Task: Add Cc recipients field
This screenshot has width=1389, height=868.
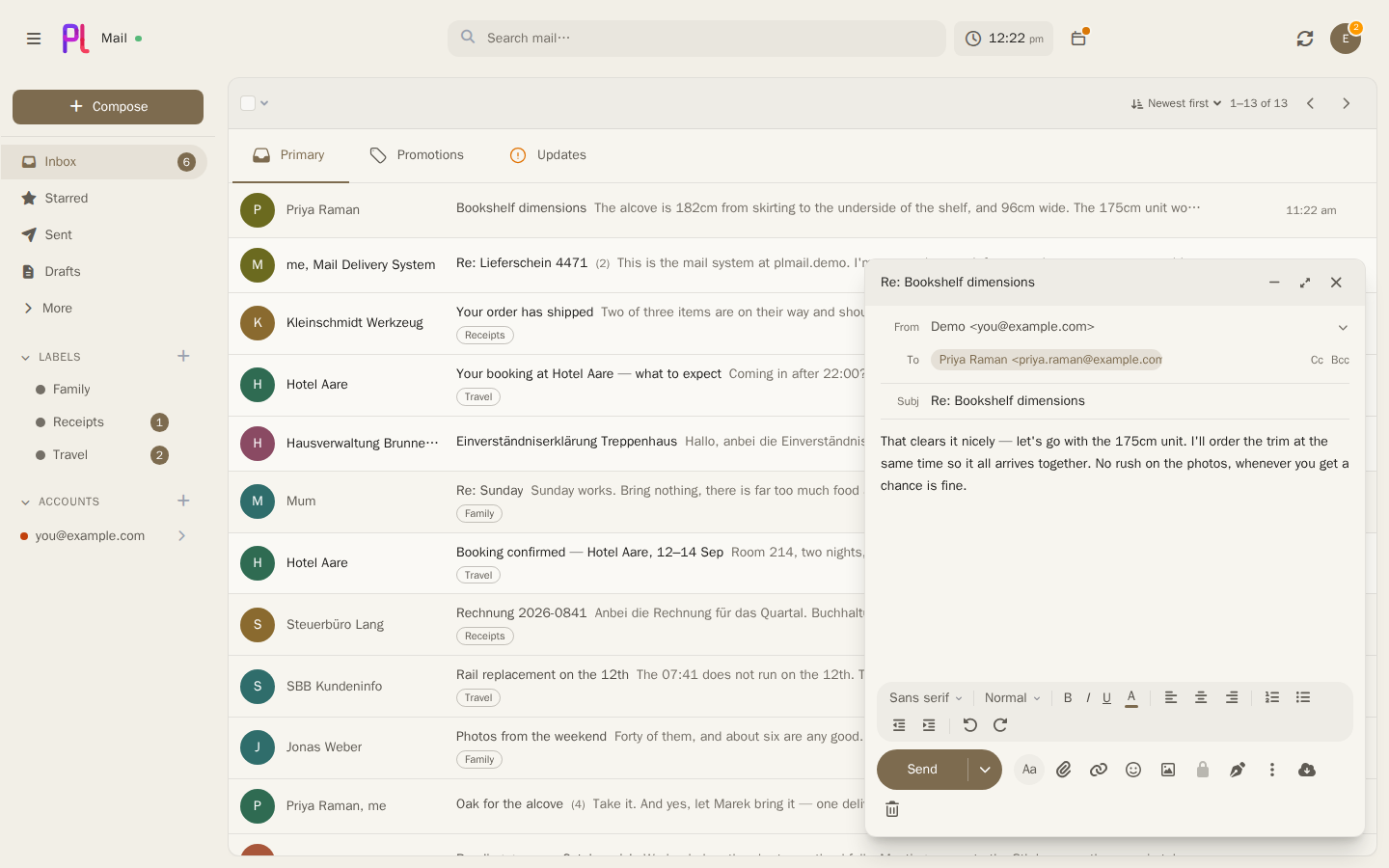Action: pyautogui.click(x=1317, y=360)
